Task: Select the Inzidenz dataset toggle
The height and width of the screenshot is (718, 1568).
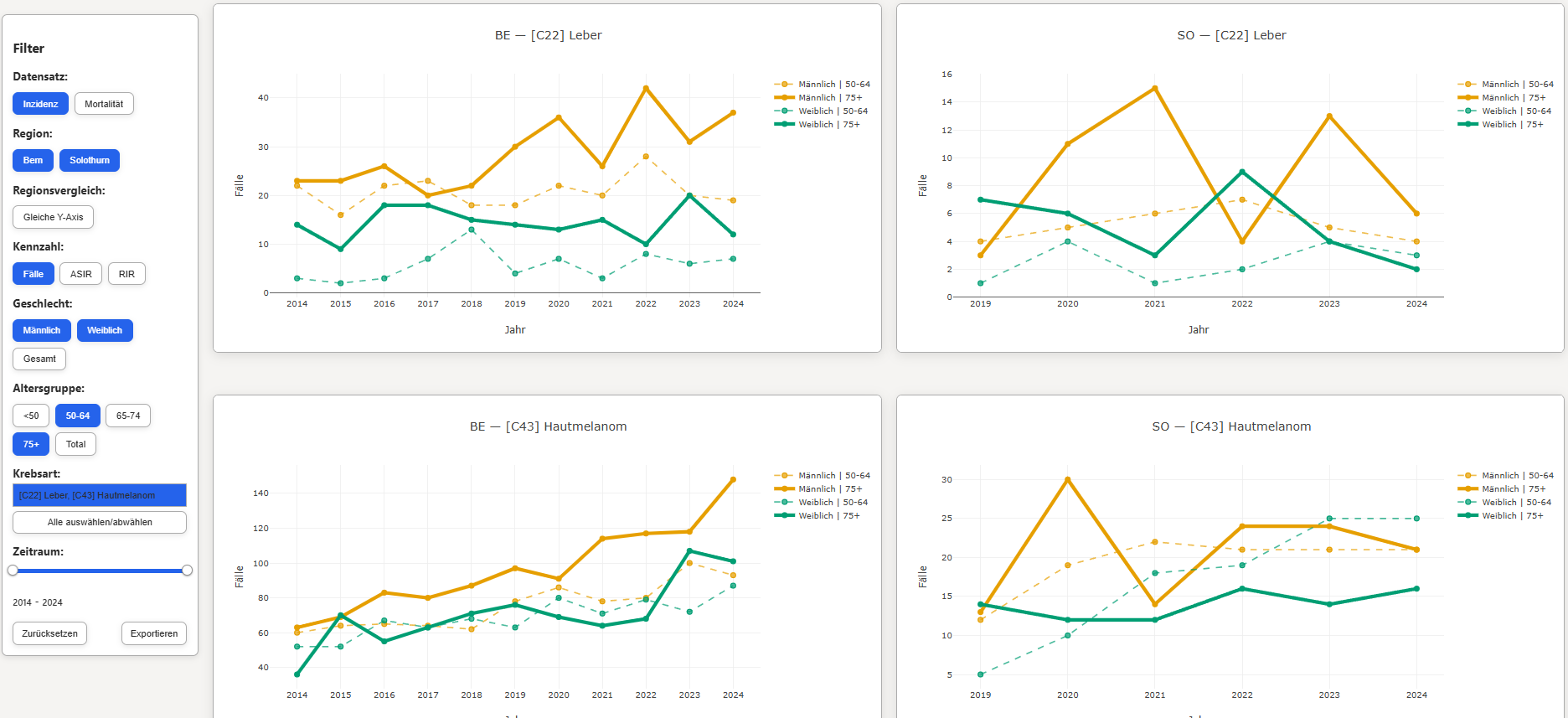Action: (x=40, y=104)
